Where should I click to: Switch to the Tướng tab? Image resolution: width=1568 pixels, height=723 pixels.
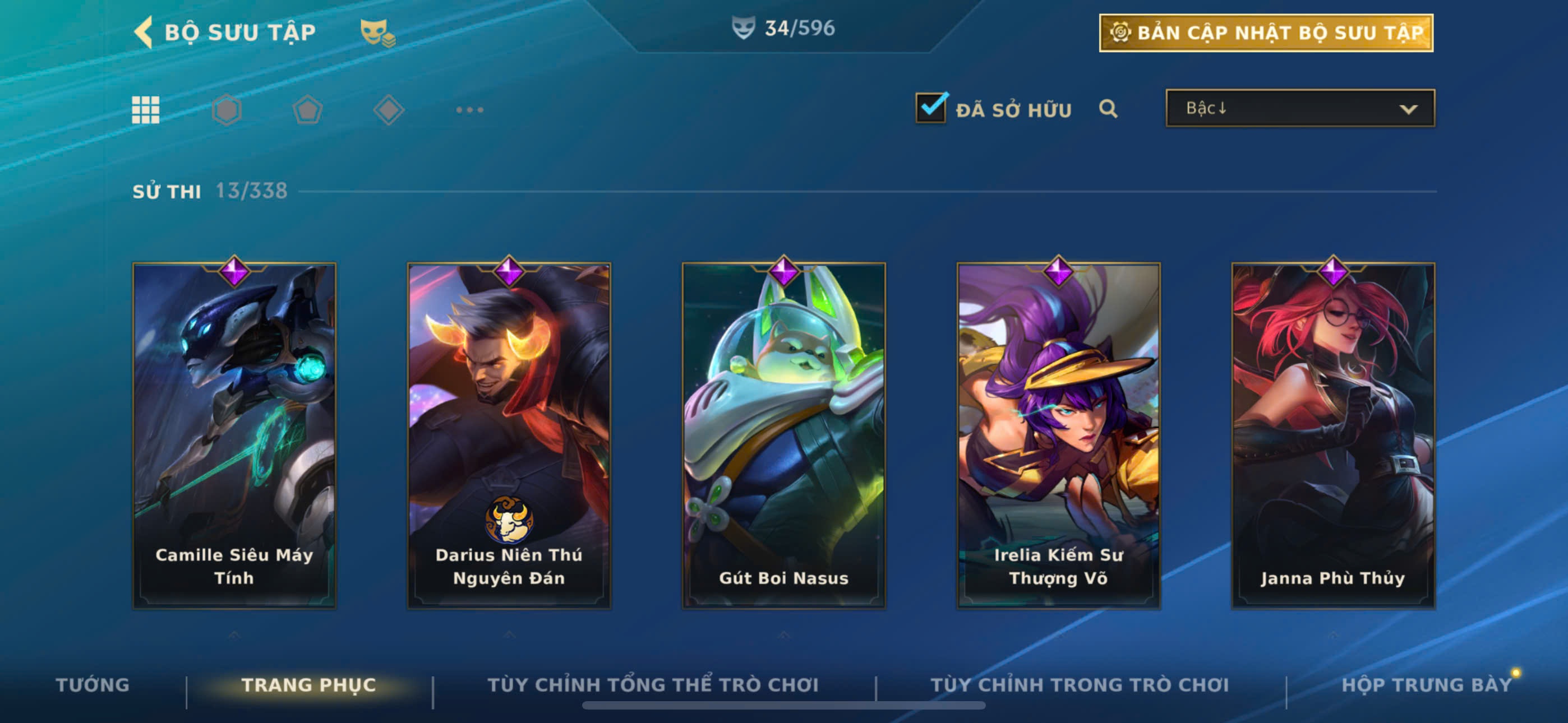click(93, 685)
